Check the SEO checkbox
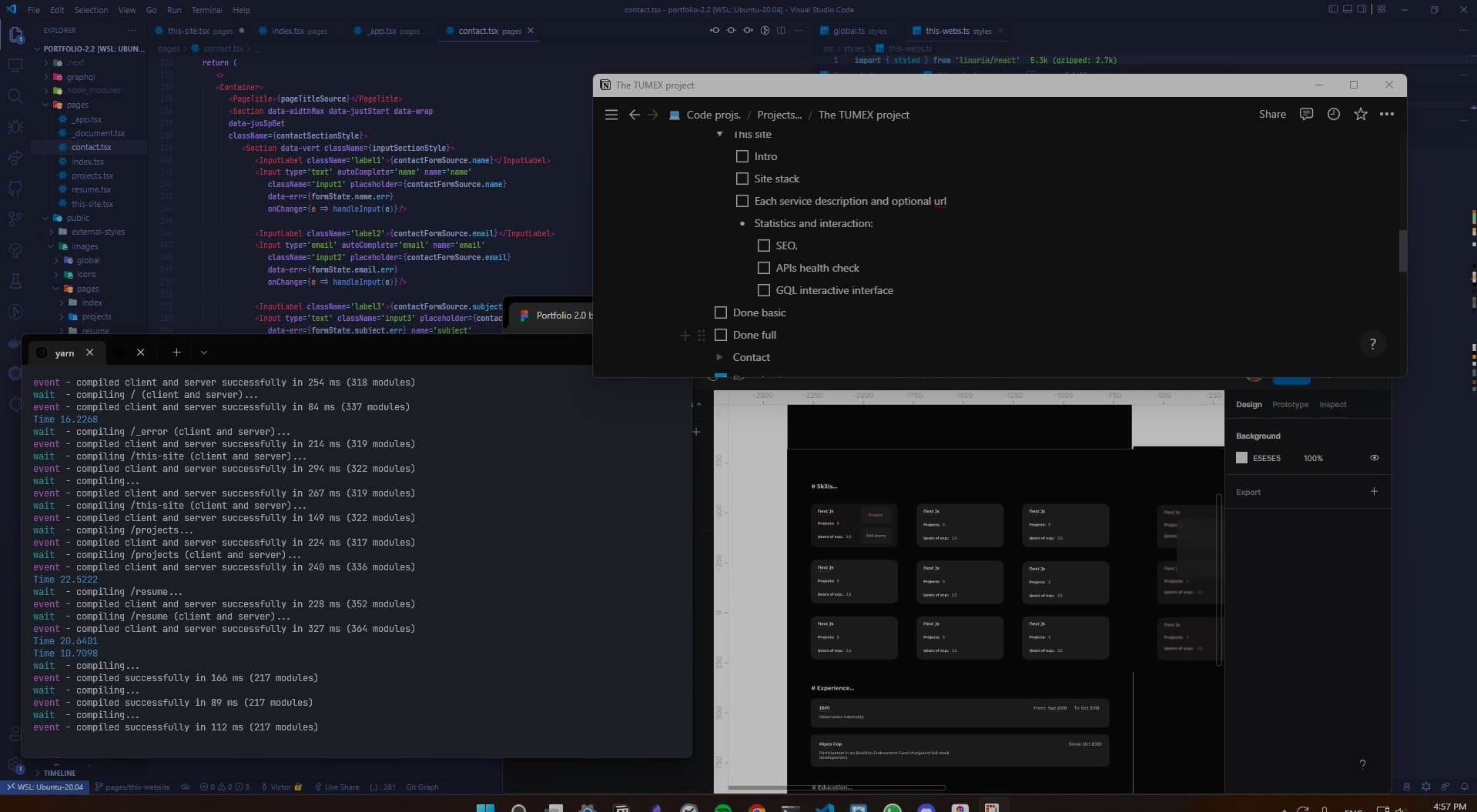Image resolution: width=1477 pixels, height=812 pixels. (764, 246)
